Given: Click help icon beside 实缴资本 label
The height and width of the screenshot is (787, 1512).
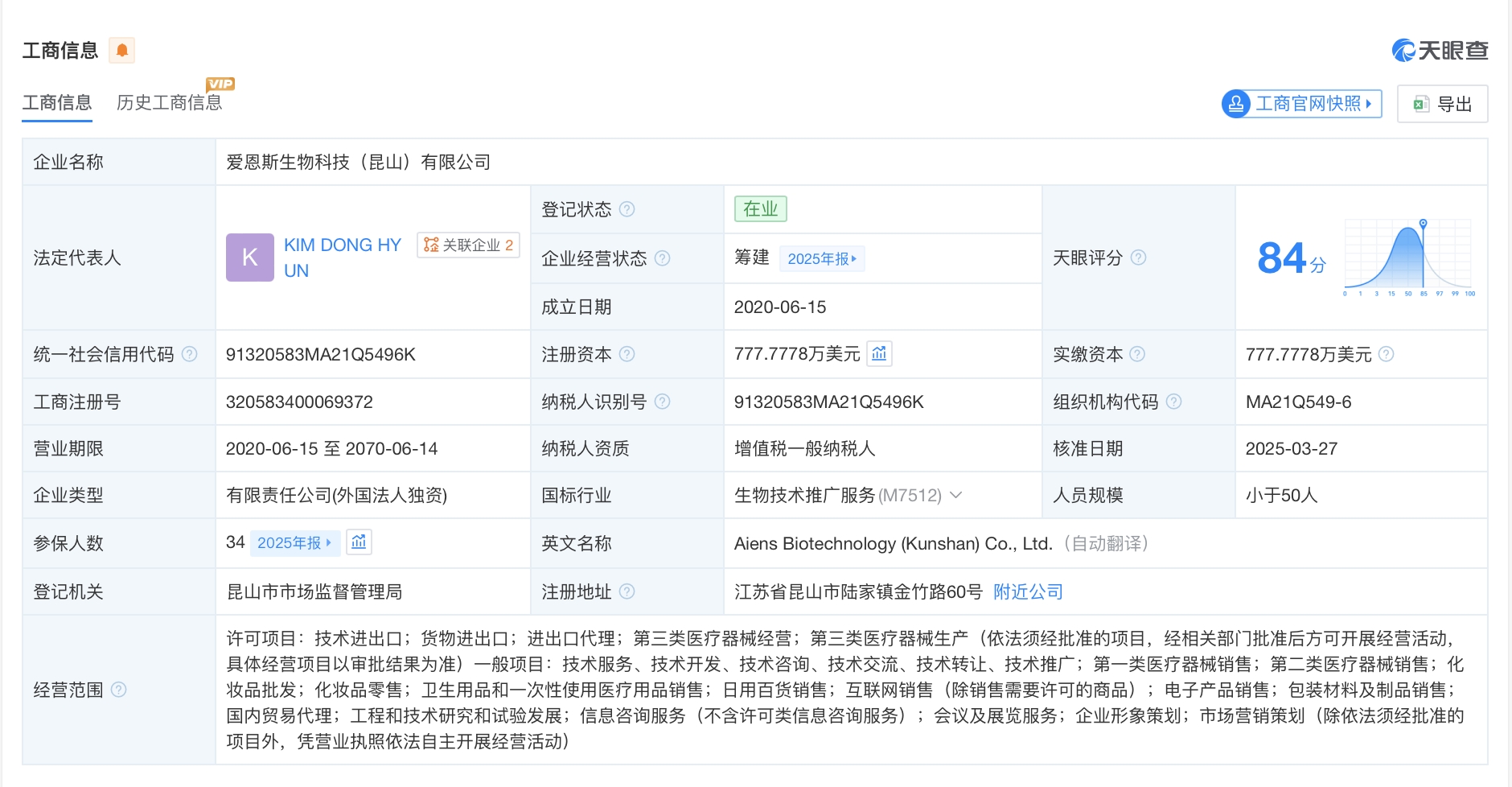Looking at the screenshot, I should (1137, 354).
